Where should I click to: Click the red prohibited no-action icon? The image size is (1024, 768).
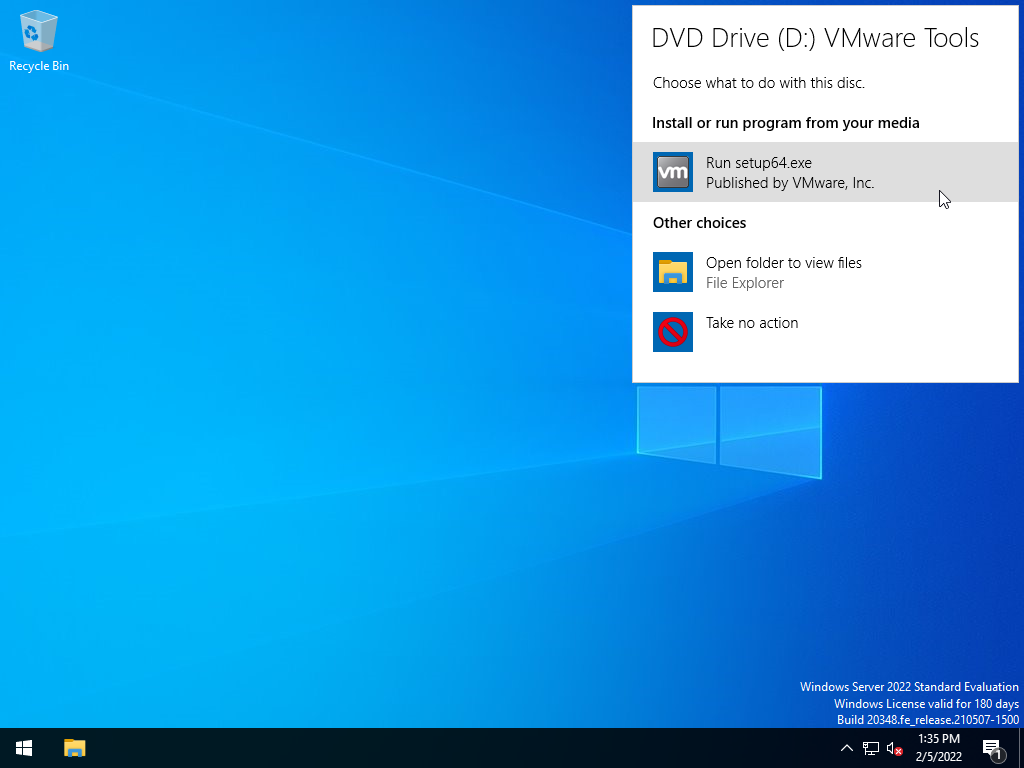point(673,332)
